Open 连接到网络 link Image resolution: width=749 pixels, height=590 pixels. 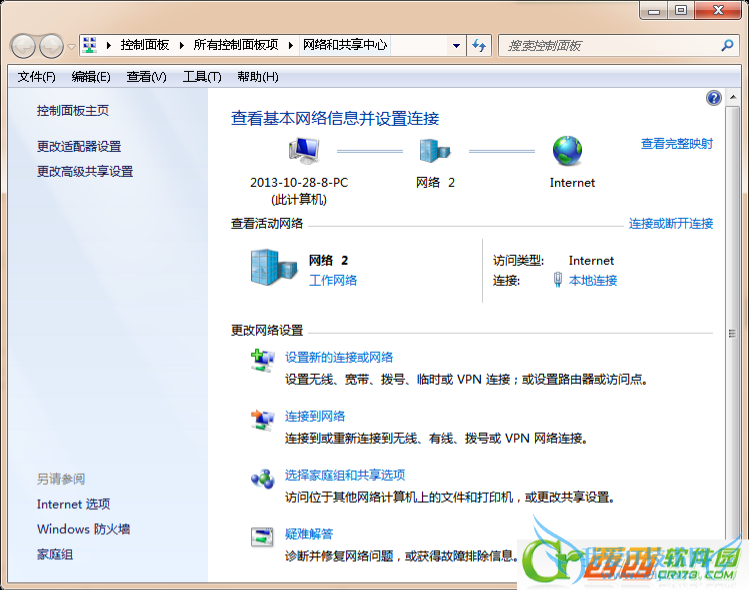(315, 417)
